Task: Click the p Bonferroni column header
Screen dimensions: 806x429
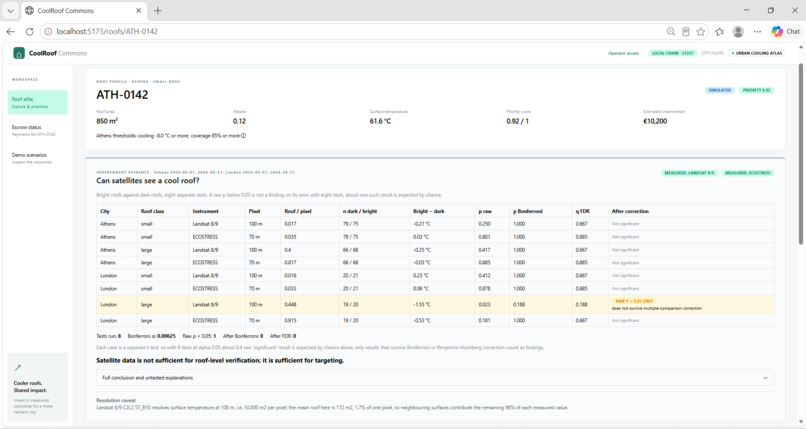Action: click(528, 211)
